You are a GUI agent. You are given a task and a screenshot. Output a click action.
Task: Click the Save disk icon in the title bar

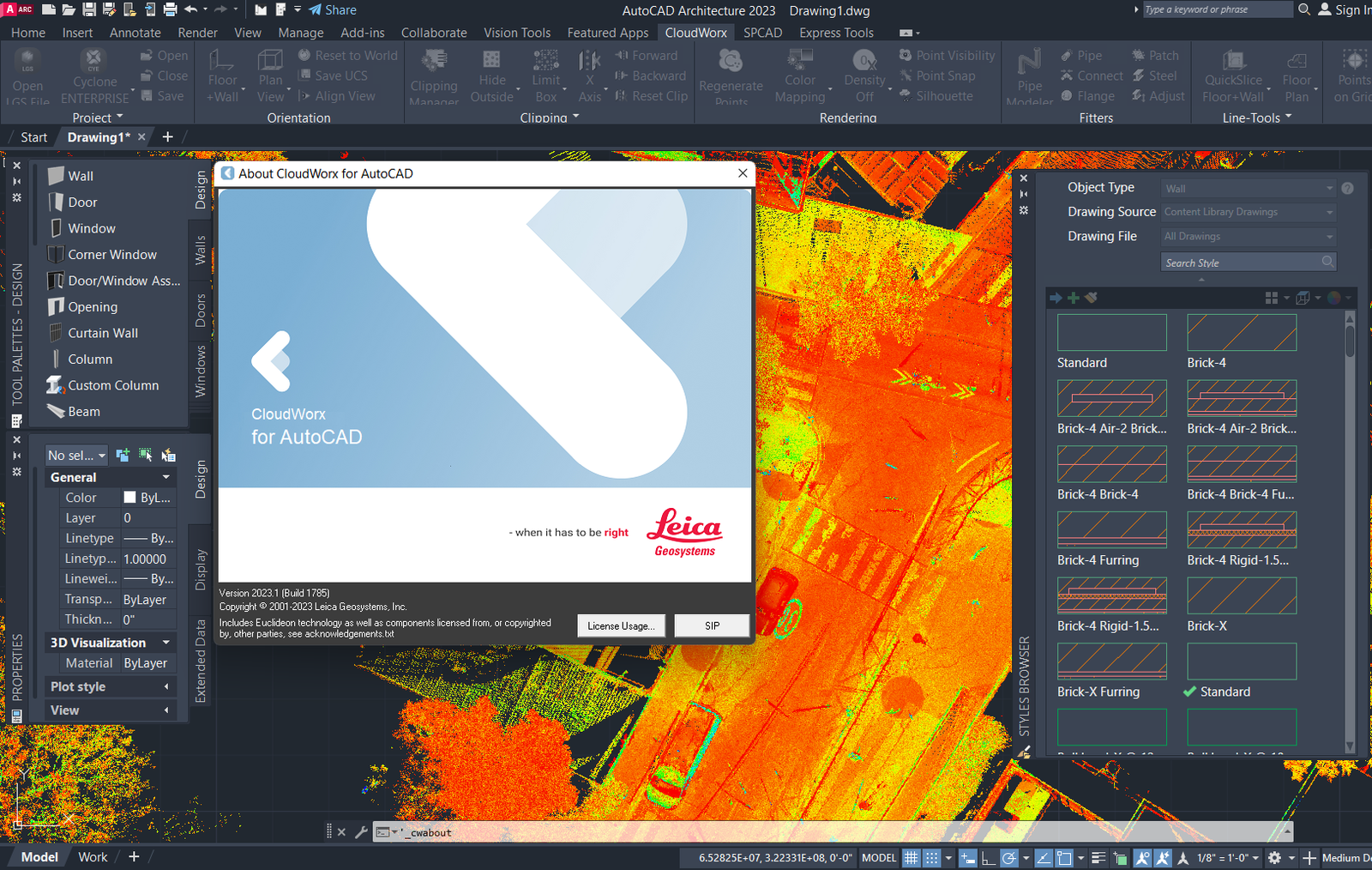point(88,9)
